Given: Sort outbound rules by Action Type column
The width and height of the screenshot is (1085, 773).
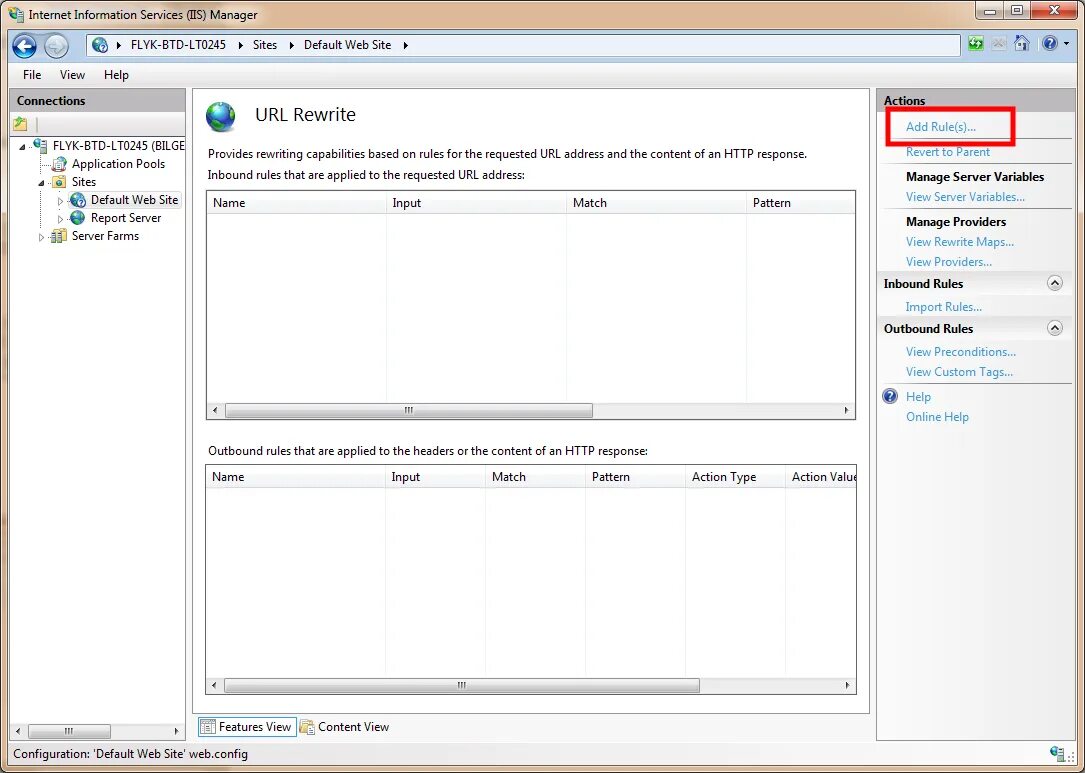Looking at the screenshot, I should [735, 477].
